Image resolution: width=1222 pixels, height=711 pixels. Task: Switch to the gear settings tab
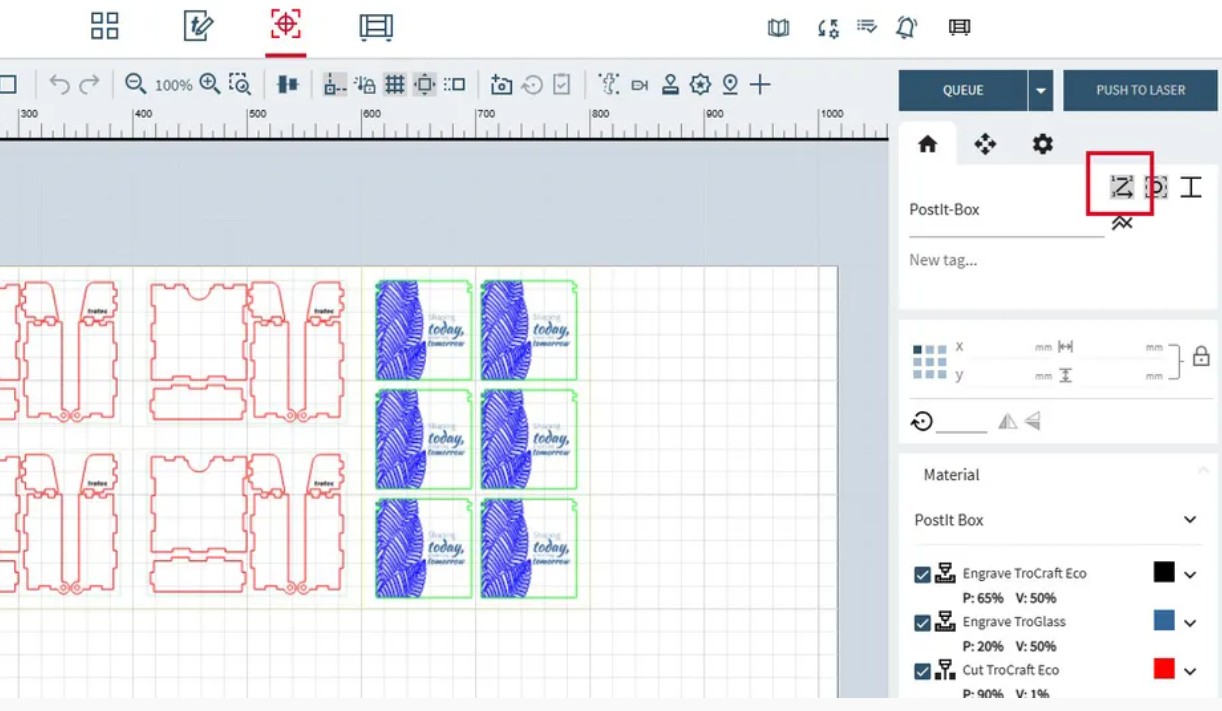(1042, 145)
